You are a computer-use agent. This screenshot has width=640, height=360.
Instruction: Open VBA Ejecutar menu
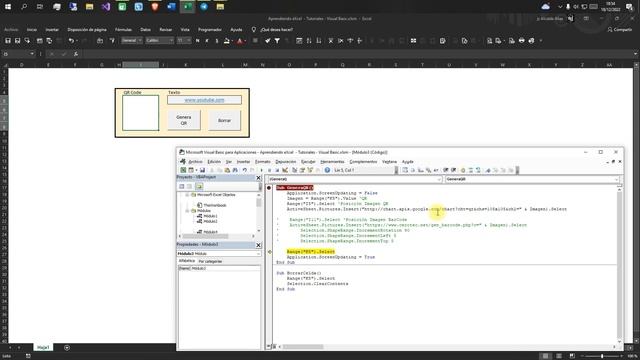click(308, 162)
